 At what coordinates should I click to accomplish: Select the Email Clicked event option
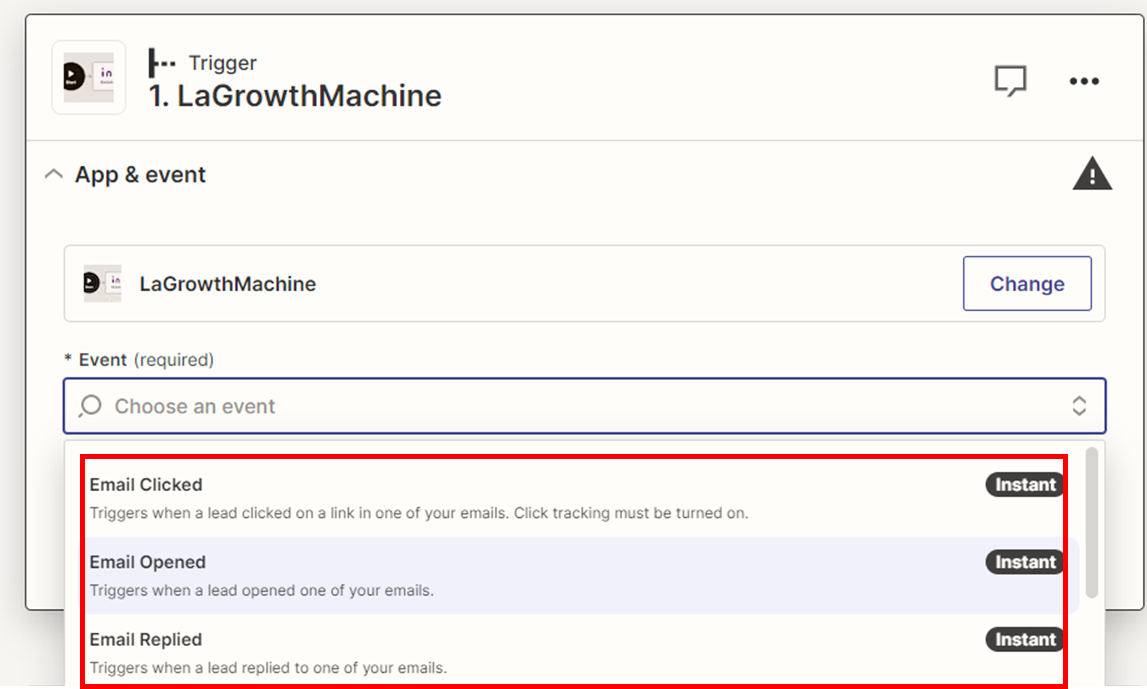pos(573,498)
